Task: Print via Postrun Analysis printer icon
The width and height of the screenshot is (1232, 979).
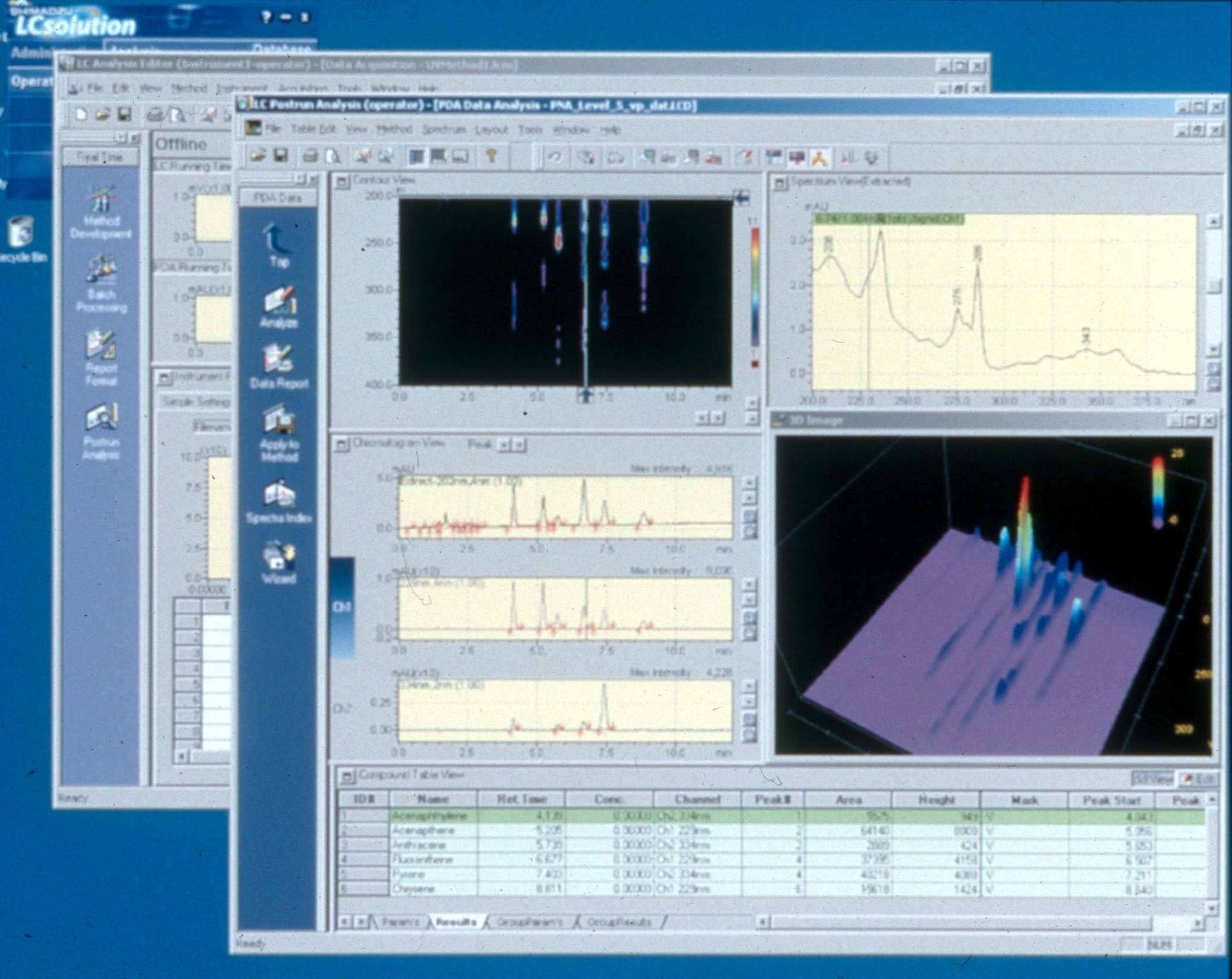Action: tap(310, 156)
